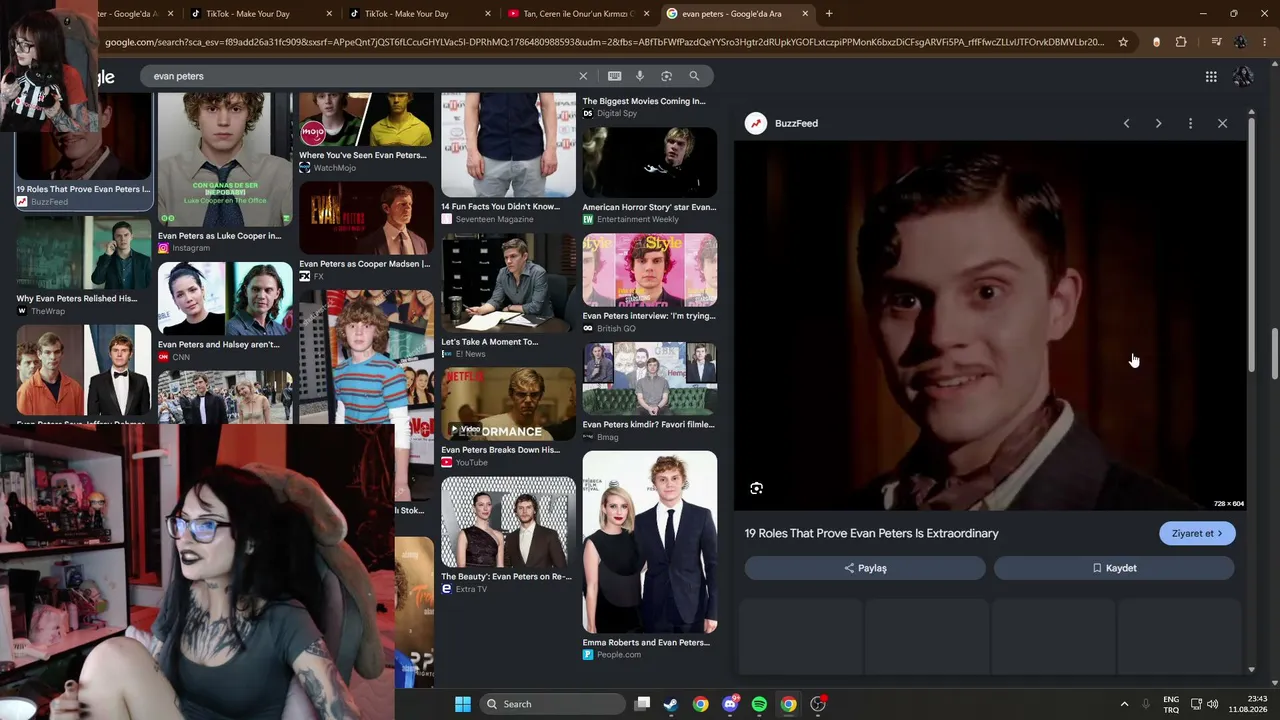This screenshot has width=1280, height=720.
Task: Click the Kaydet save button
Action: [x=1114, y=568]
